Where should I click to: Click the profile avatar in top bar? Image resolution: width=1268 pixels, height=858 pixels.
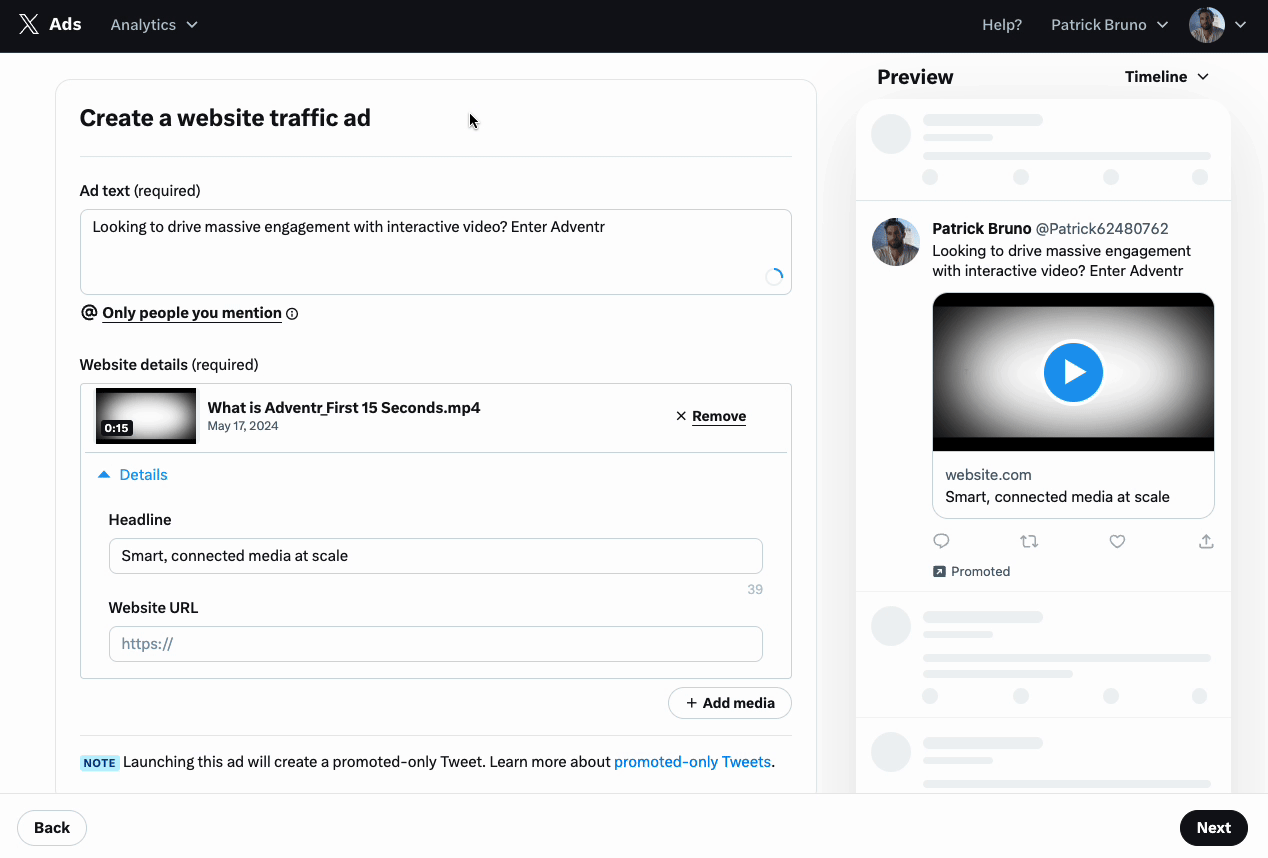click(x=1207, y=25)
